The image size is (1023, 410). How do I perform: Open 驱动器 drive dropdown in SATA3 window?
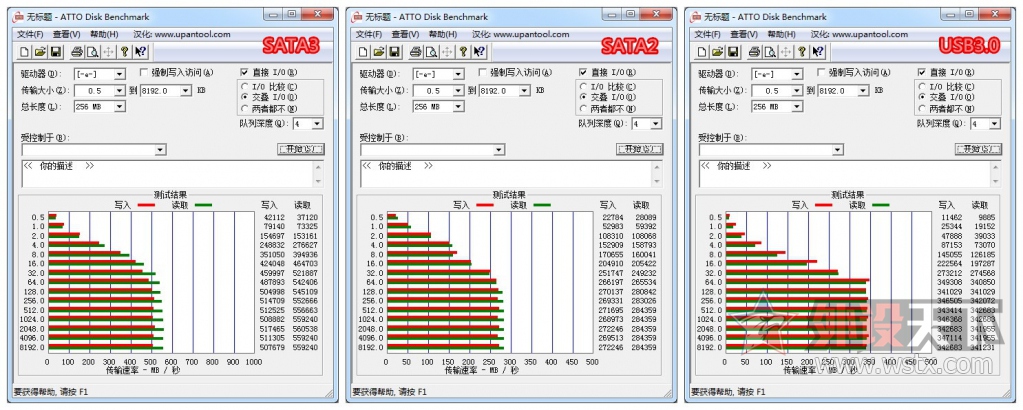click(119, 74)
